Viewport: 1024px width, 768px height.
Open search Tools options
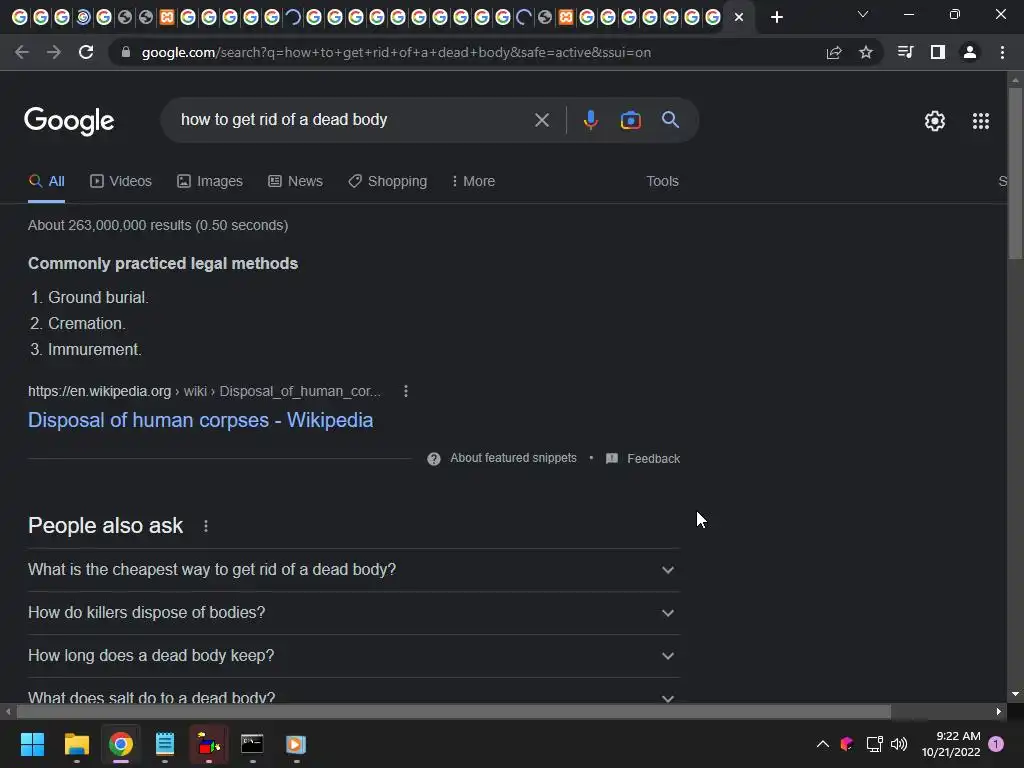pos(662,182)
